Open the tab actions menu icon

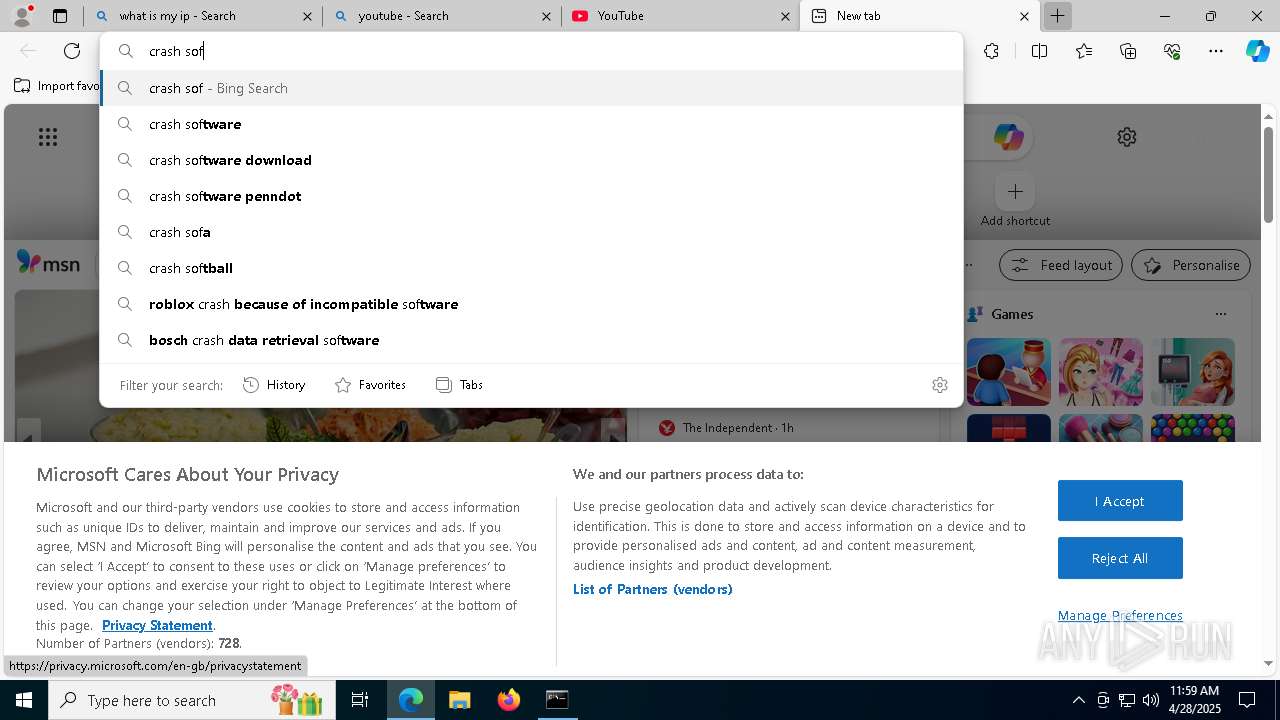coord(60,16)
